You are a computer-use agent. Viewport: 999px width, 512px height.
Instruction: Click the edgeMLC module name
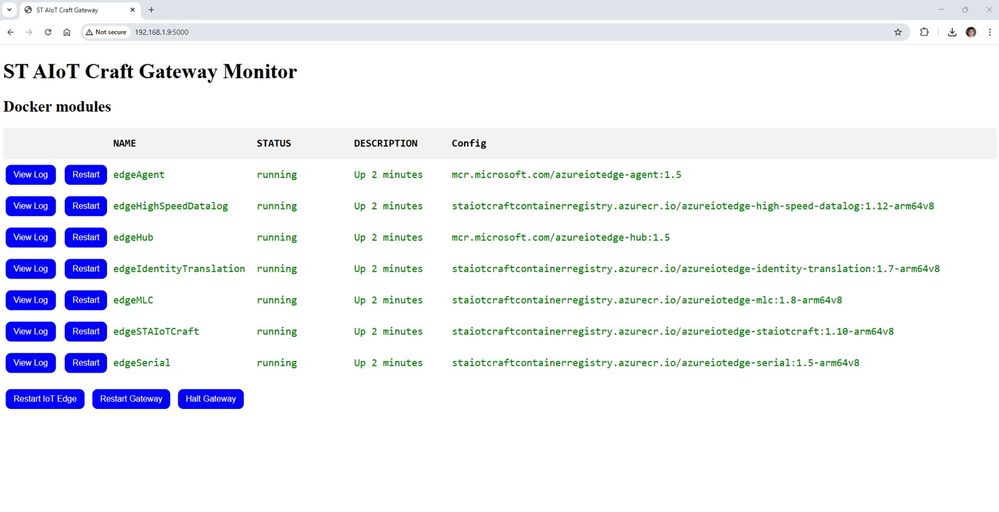point(133,299)
